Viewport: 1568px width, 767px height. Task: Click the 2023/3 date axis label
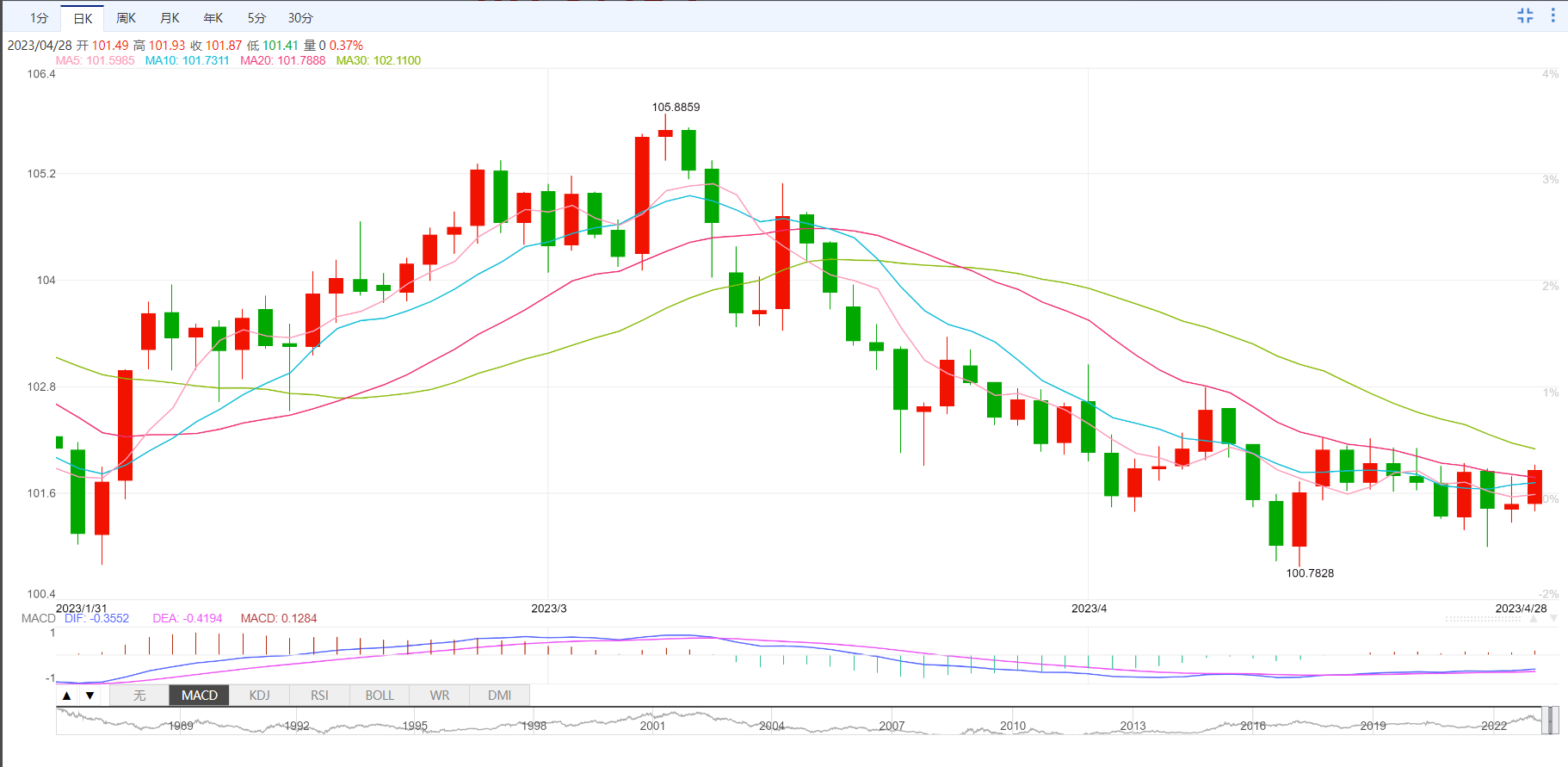pyautogui.click(x=549, y=608)
